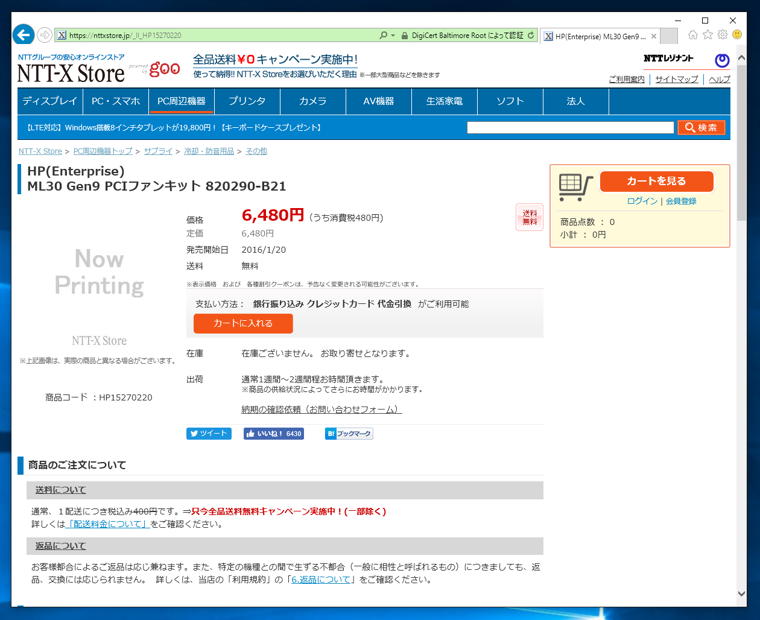Click the 商品コード HP15270220 text
760x620 pixels.
coord(99,397)
